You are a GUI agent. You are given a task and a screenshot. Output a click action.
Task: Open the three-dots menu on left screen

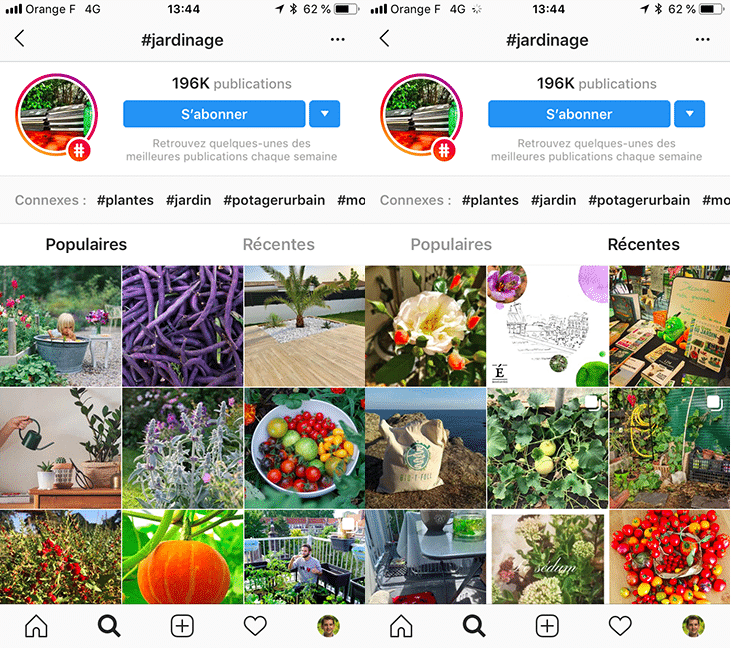click(338, 40)
